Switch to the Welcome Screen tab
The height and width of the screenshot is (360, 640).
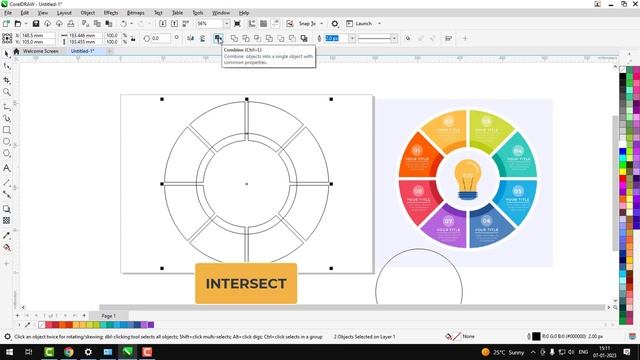pos(40,51)
